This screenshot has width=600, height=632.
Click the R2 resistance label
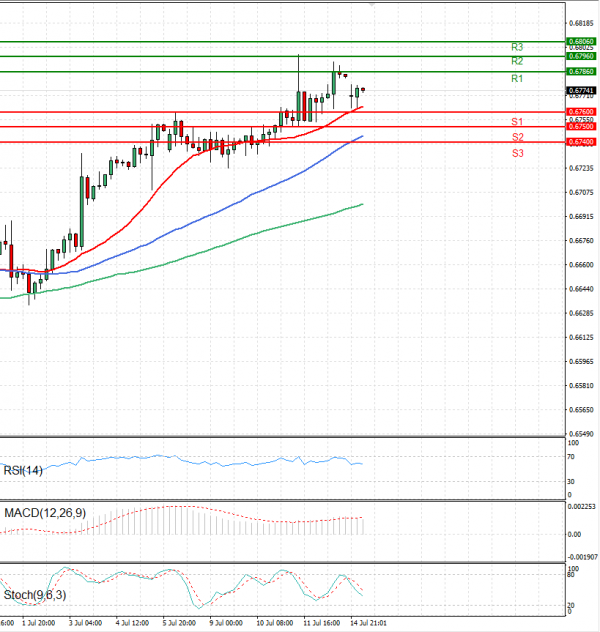517,61
